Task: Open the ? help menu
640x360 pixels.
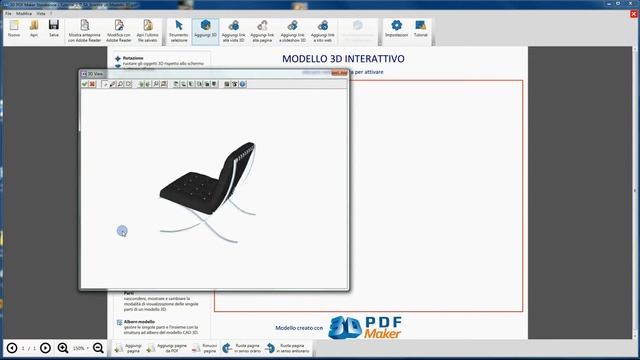Action: coord(51,13)
